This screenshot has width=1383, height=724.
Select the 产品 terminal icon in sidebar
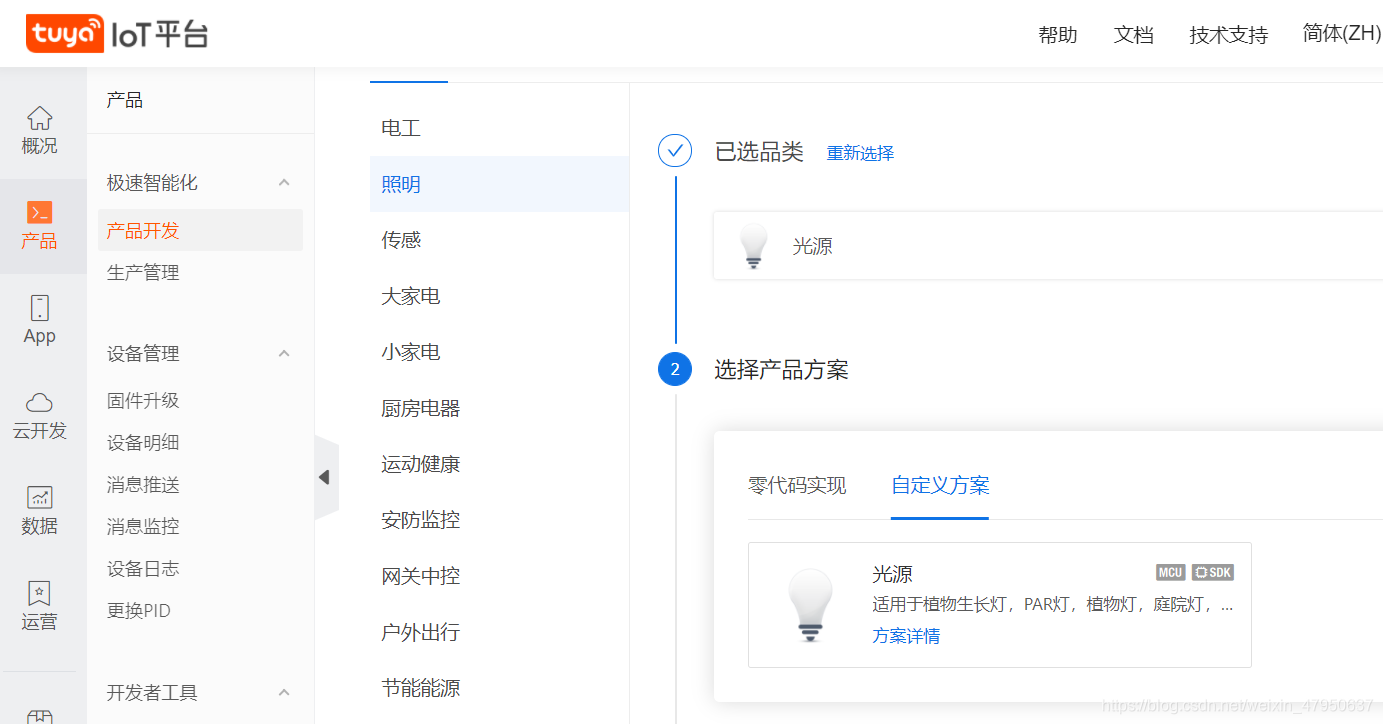pyautogui.click(x=39, y=213)
